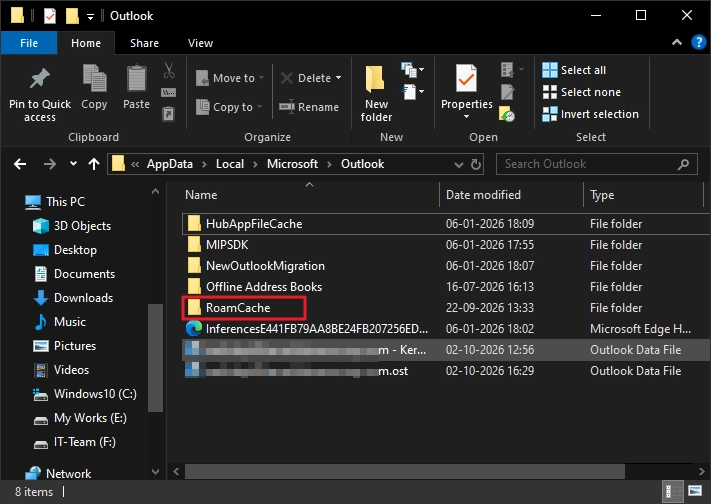Select the .ost Outlook Data File
Viewport: 711px width, 504px height.
446,371
